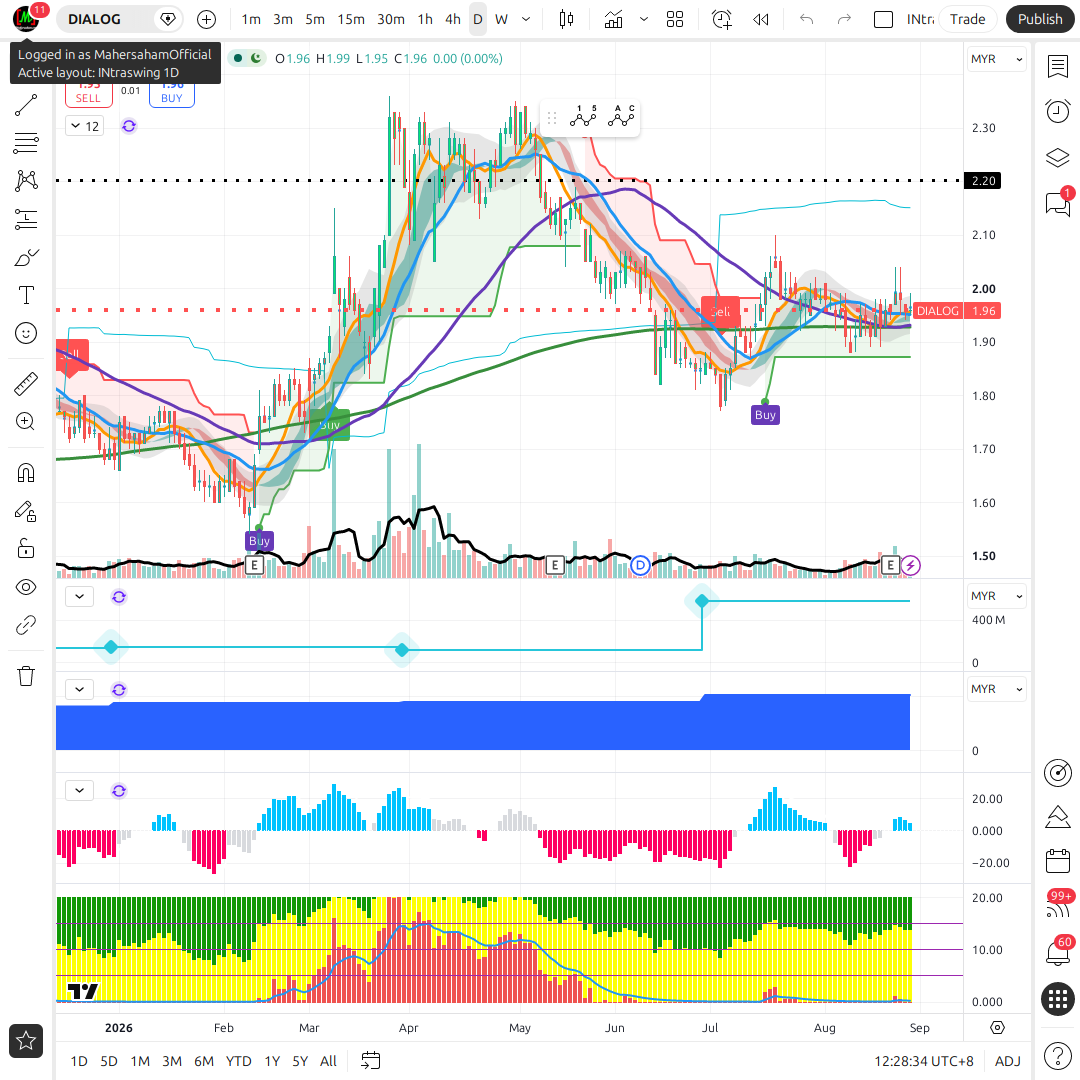Click the zoom in tool

click(26, 422)
